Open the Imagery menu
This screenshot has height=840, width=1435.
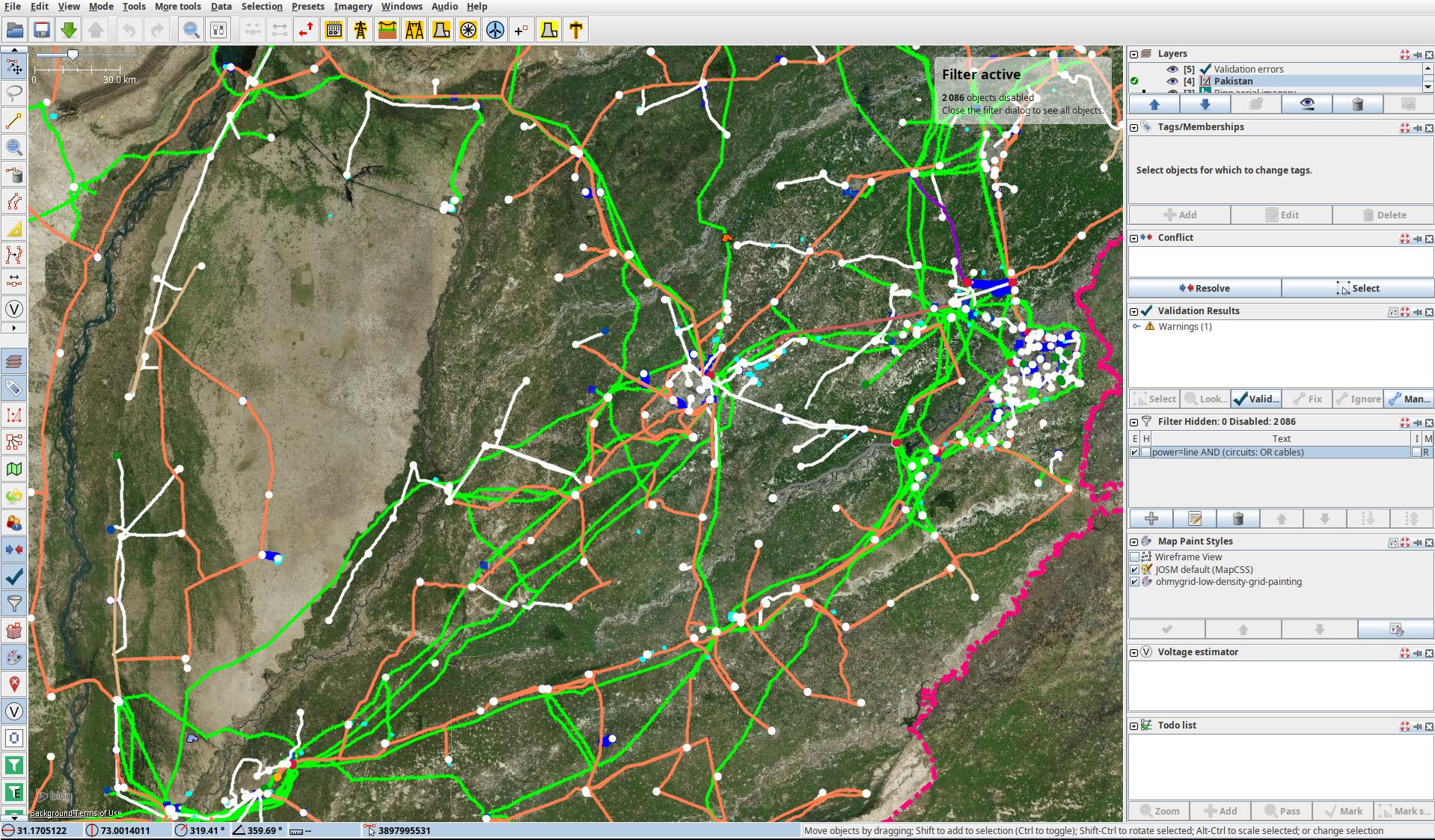pos(352,7)
